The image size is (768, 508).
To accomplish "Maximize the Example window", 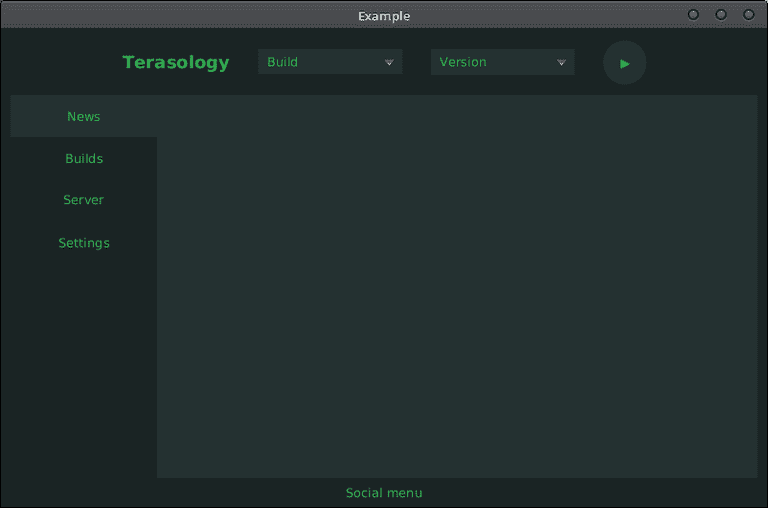I will 721,15.
